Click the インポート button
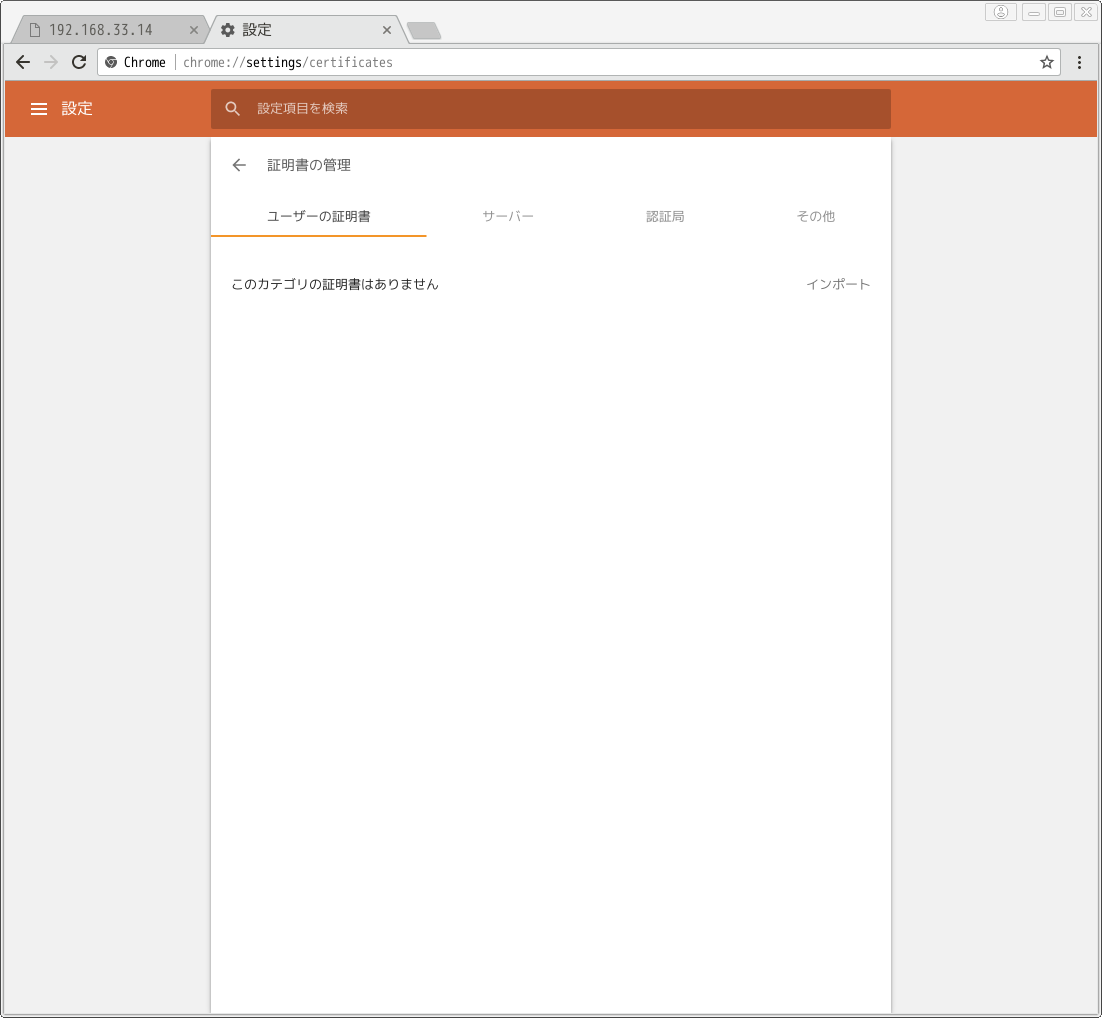The image size is (1102, 1018). [x=838, y=284]
